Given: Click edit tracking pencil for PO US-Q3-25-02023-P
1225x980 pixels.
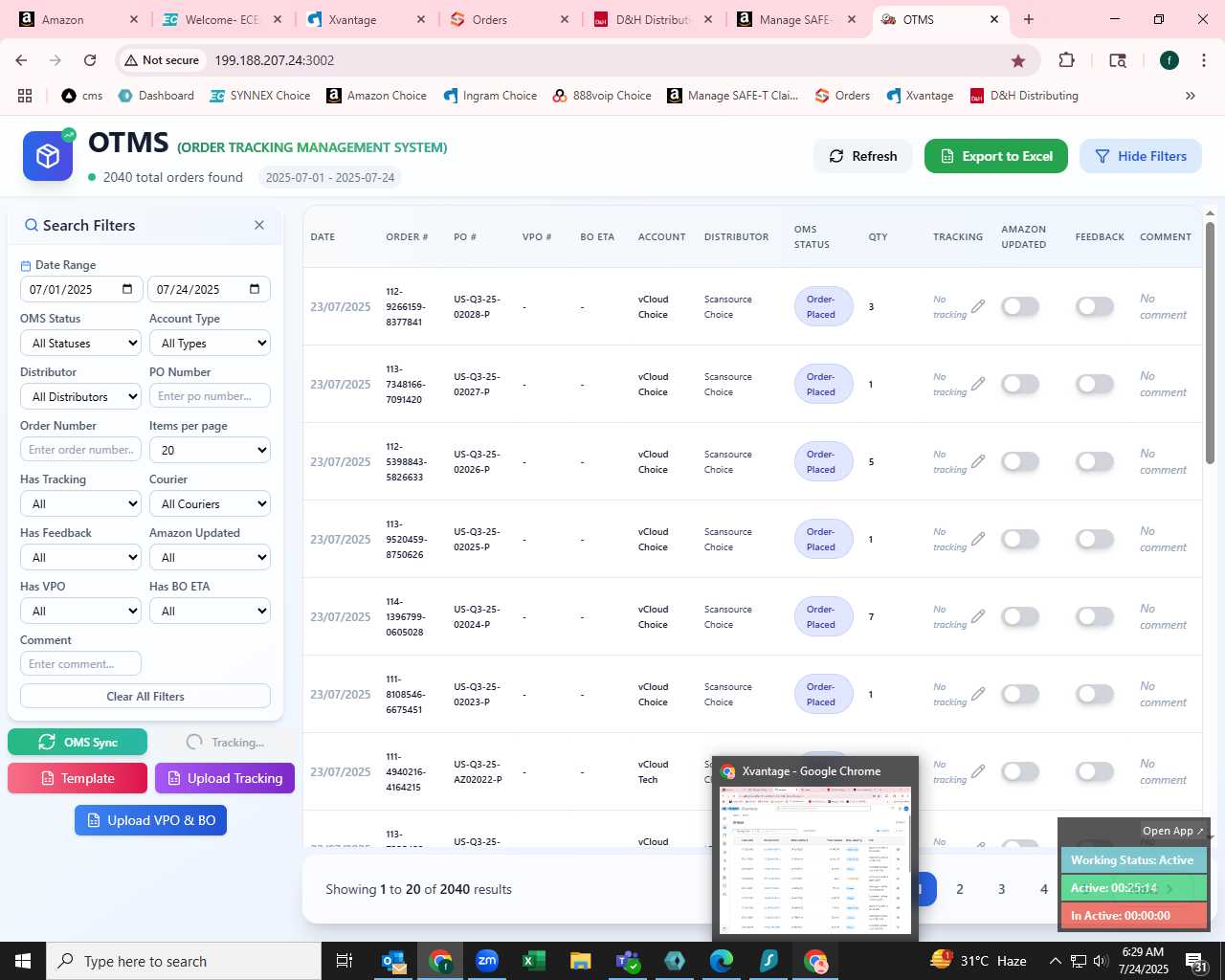Looking at the screenshot, I should pyautogui.click(x=977, y=694).
